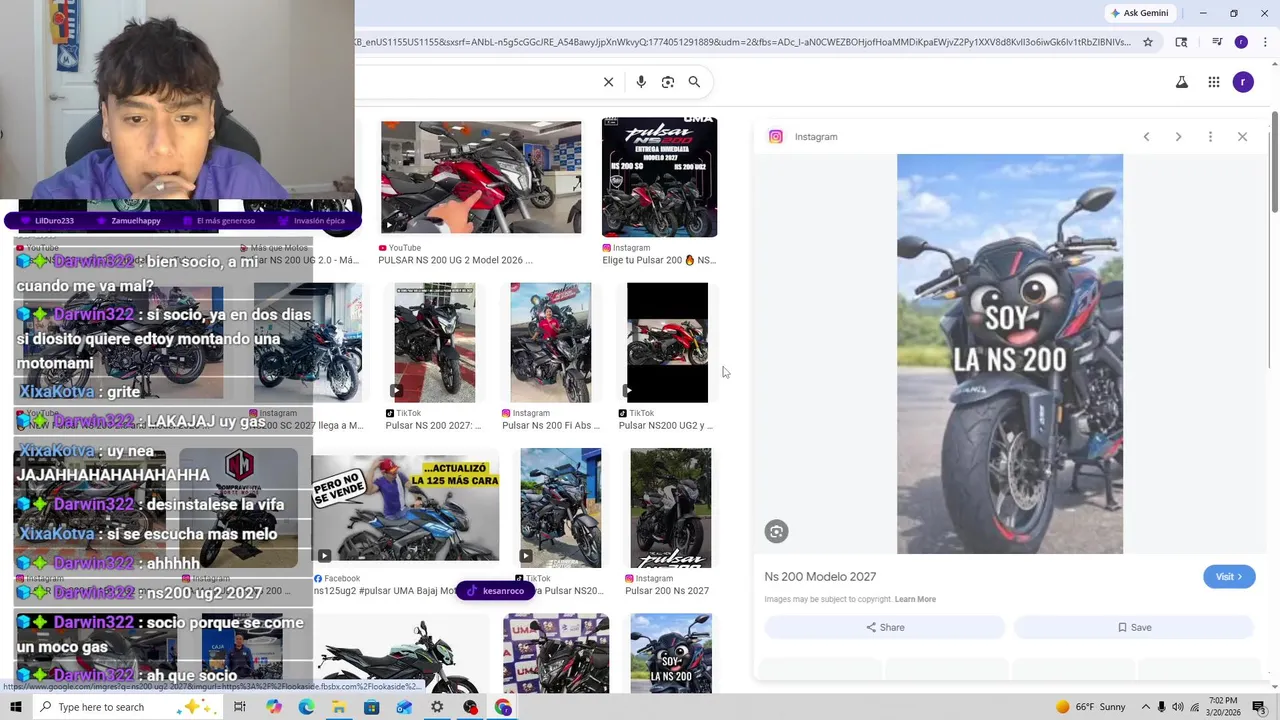Open the weather widget '66°F Sunny'
The image size is (1280, 720).
point(1090,707)
